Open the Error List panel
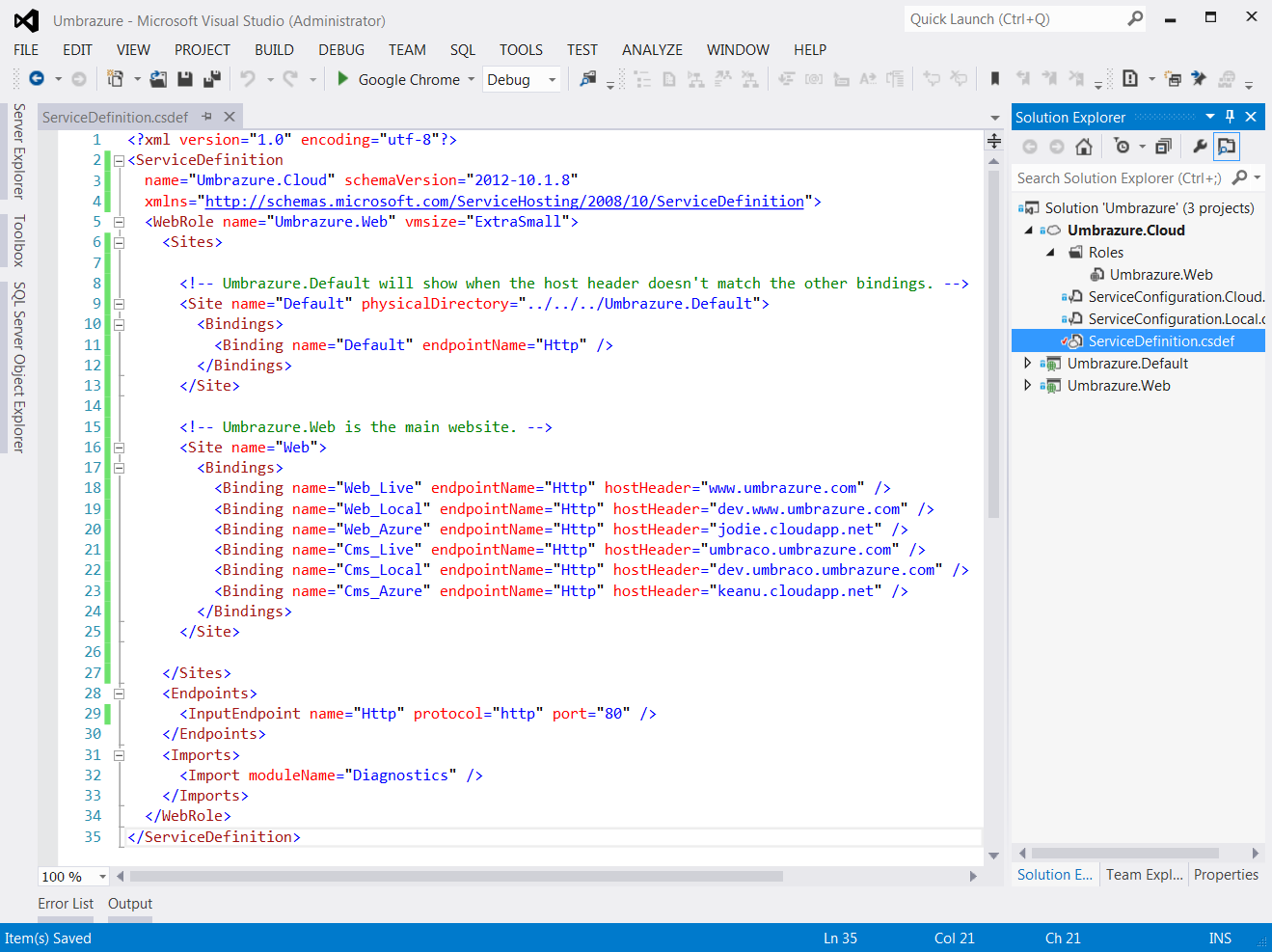This screenshot has height=952, width=1272. [66, 904]
